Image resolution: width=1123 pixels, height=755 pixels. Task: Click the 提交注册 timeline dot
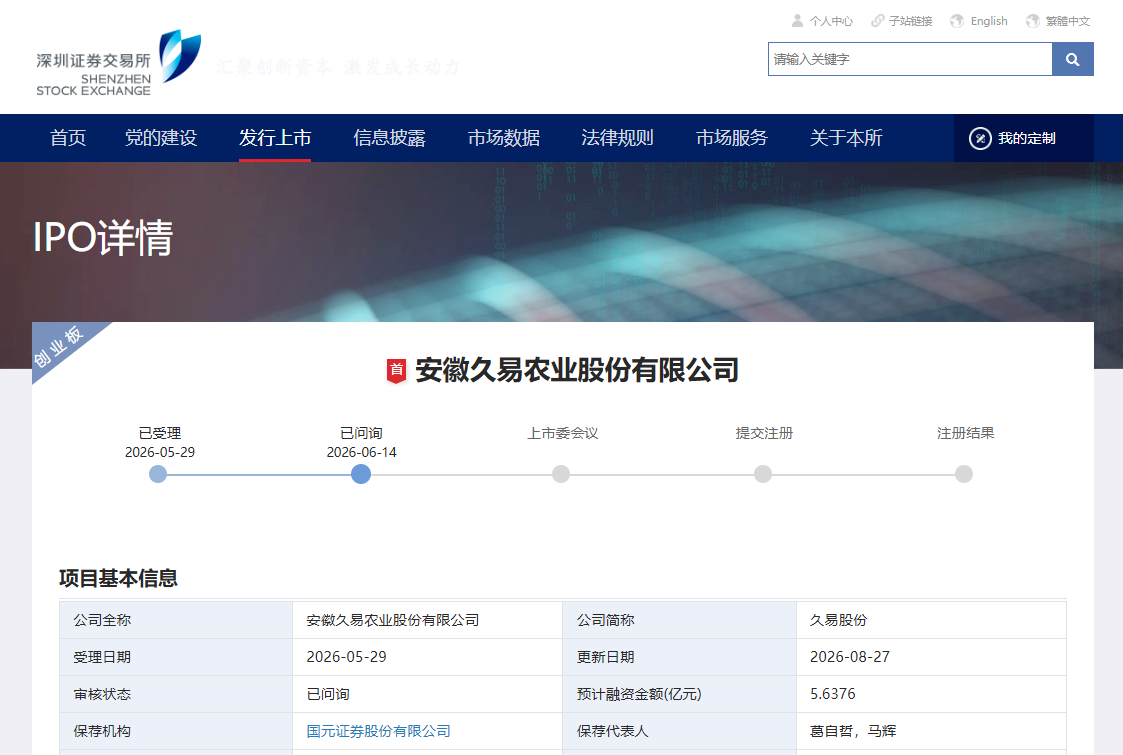(763, 474)
